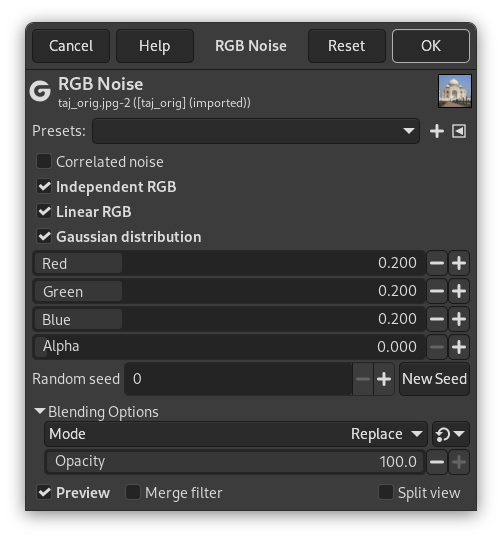Click the GIMP GEGL logo icon
Screen dimensions: 502x539
40,91
